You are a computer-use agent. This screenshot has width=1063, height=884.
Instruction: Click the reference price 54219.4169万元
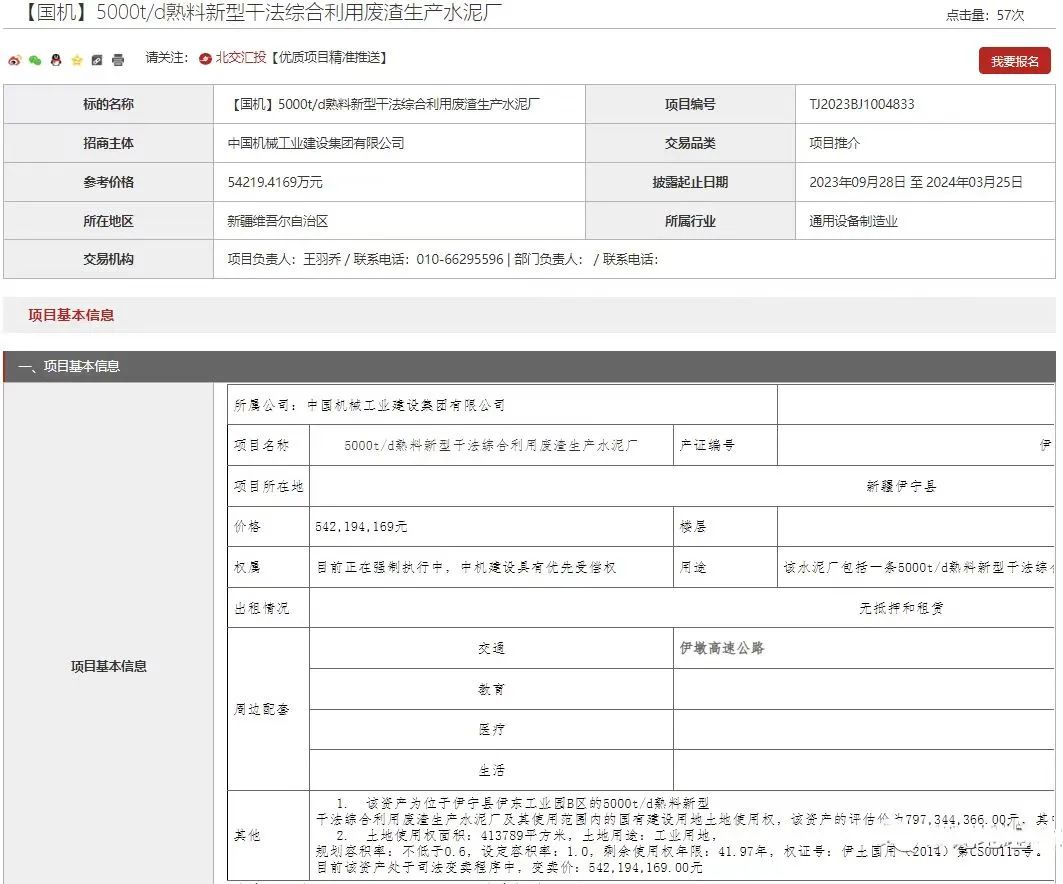pyautogui.click(x=275, y=182)
